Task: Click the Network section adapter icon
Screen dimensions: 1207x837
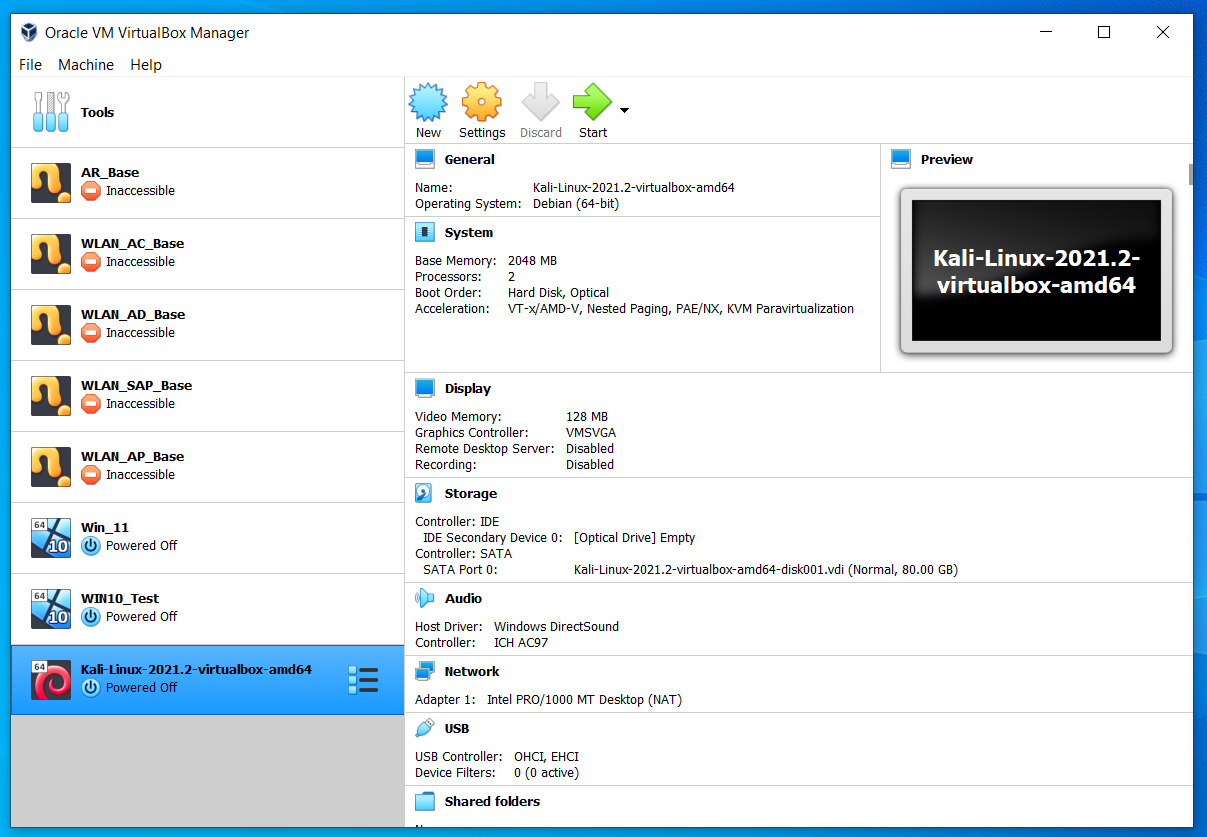Action: coord(425,671)
